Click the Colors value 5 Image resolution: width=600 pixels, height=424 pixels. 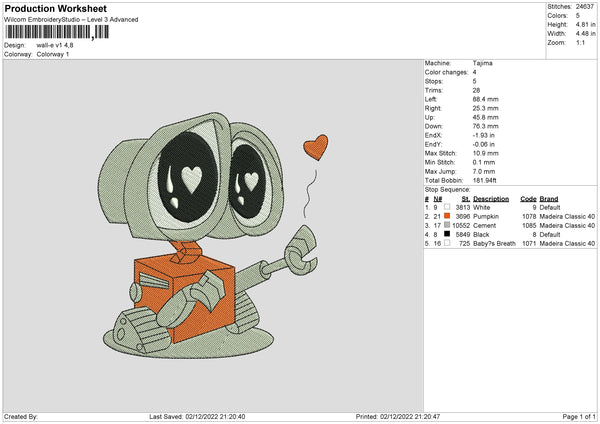pyautogui.click(x=578, y=16)
